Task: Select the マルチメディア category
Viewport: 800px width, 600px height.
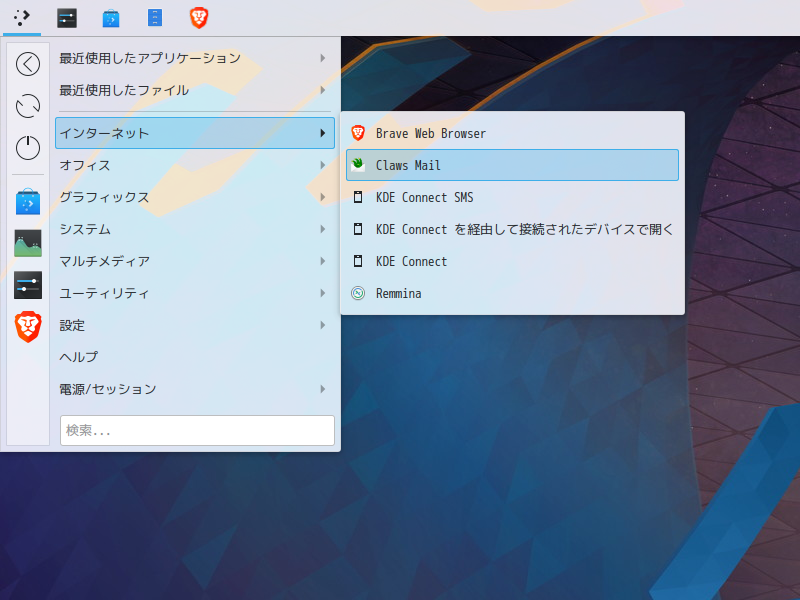Action: (194, 261)
